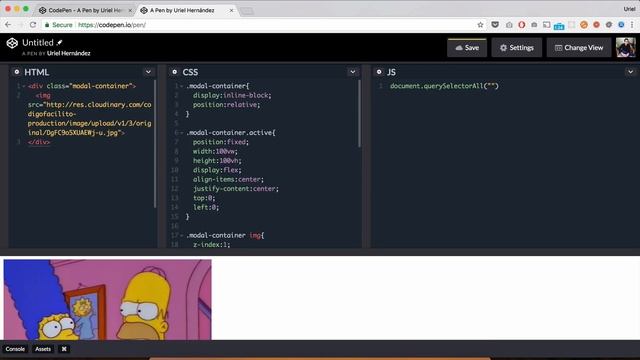Click the document.querySelectorAll line in JS

[x=444, y=86]
